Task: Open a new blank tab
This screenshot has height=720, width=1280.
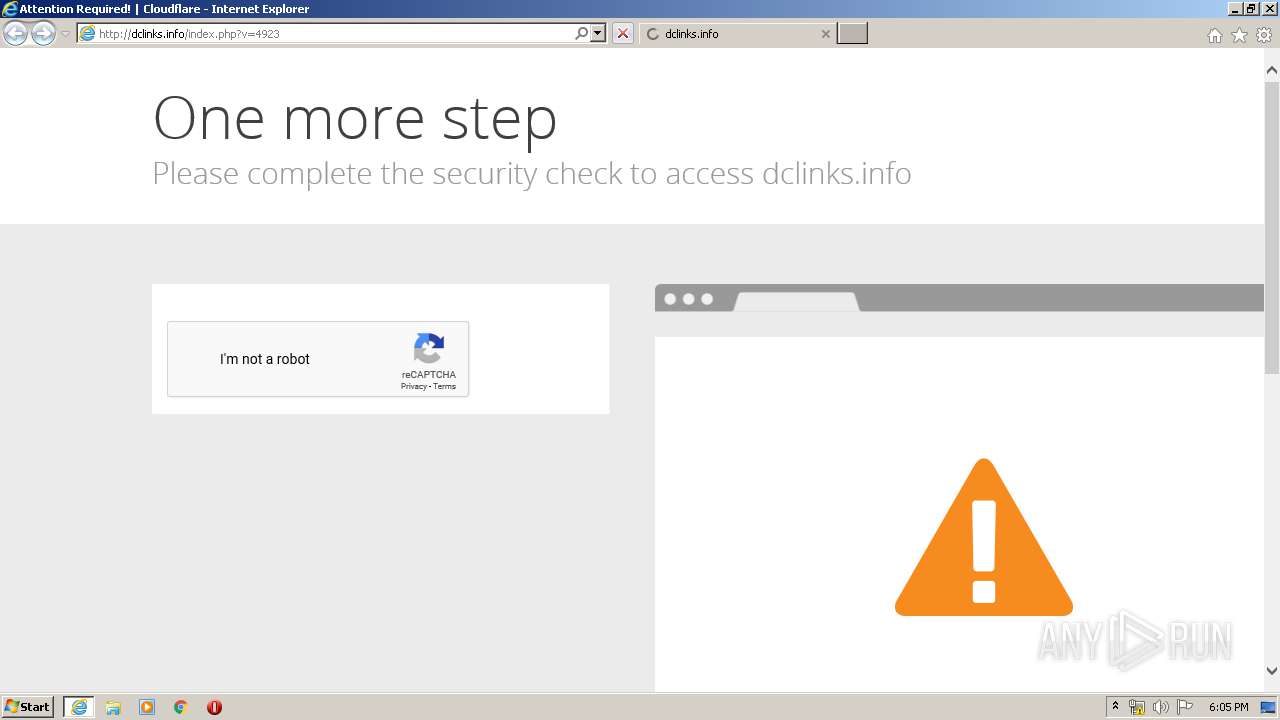Action: coord(852,34)
